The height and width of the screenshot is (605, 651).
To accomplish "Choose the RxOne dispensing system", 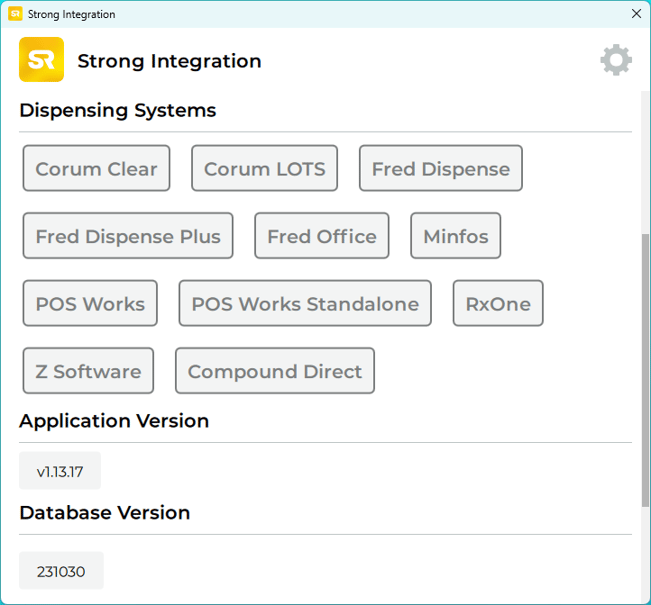I will (498, 303).
